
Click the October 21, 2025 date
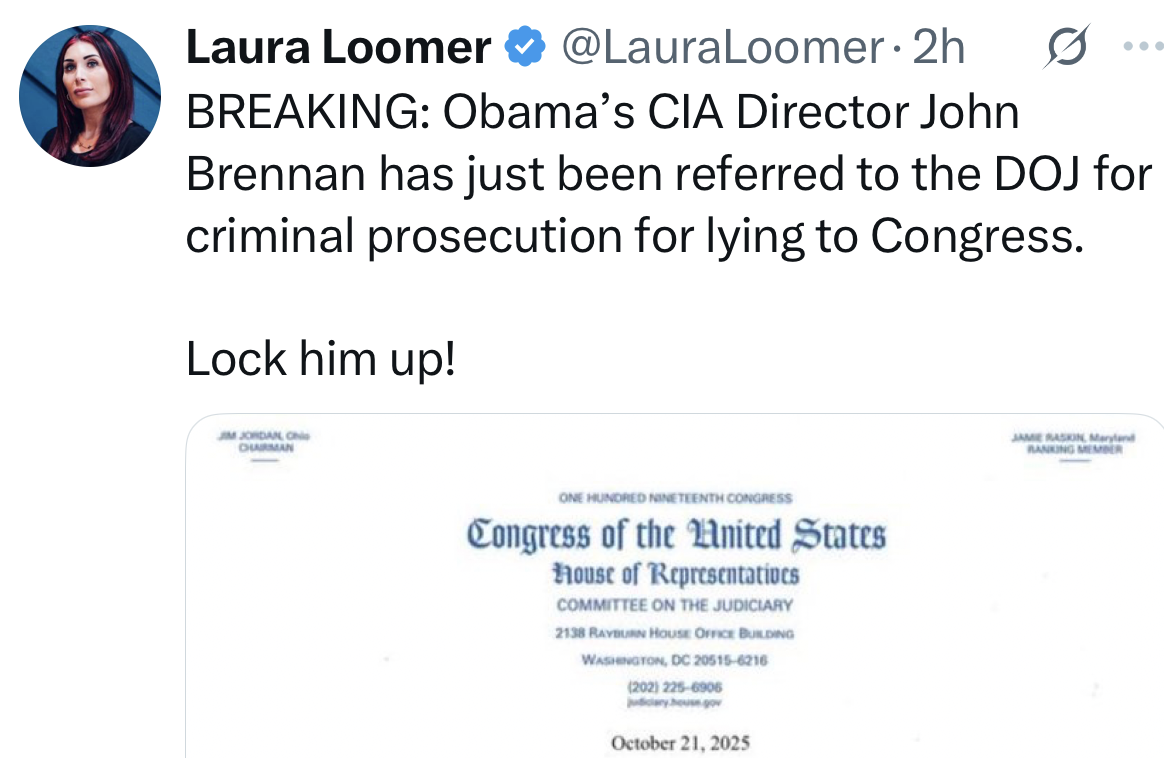coord(680,742)
